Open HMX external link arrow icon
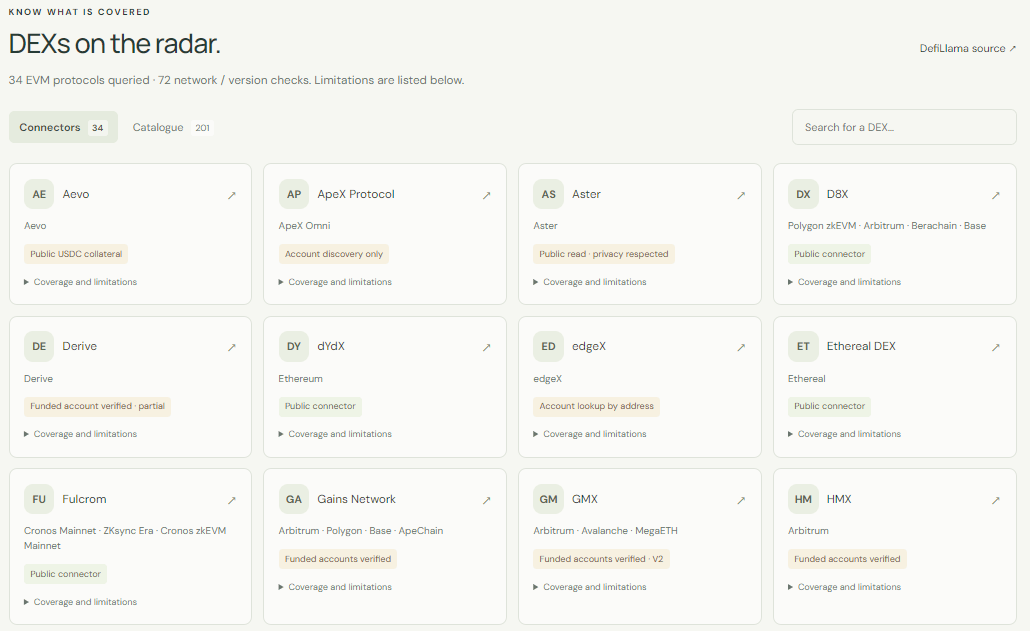 coord(996,500)
